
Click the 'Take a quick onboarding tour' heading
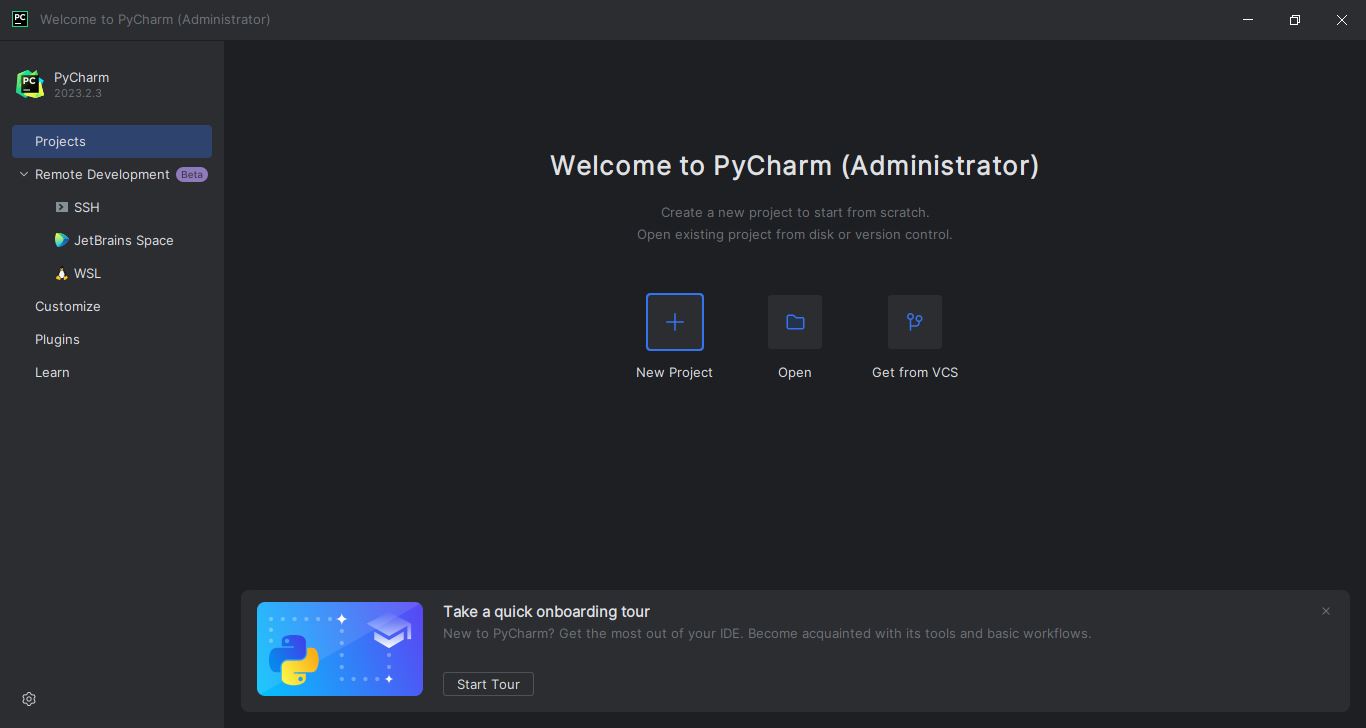(547, 611)
